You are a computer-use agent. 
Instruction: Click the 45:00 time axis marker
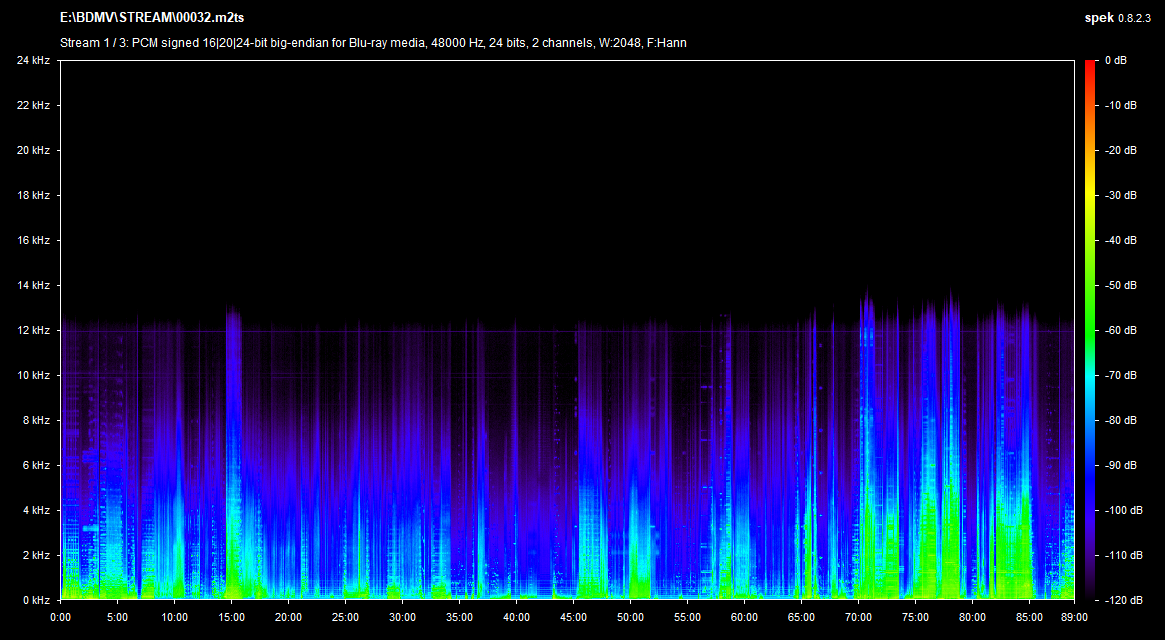pos(573,616)
